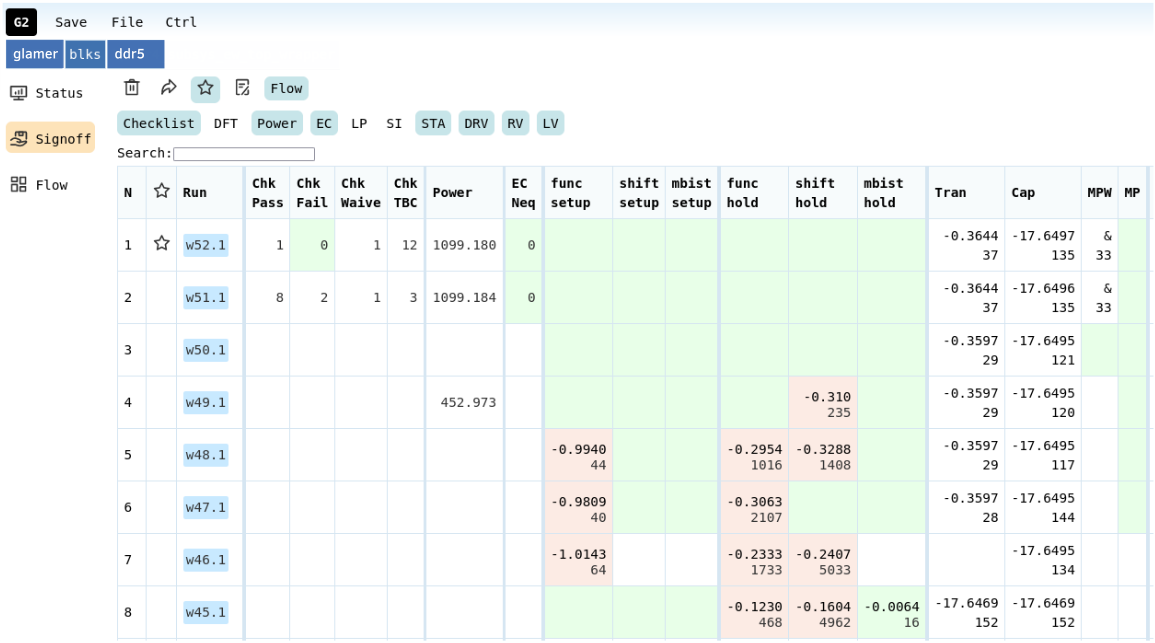Screen dimensions: 1155x643
Task: Open the File menu
Action: pos(127,22)
